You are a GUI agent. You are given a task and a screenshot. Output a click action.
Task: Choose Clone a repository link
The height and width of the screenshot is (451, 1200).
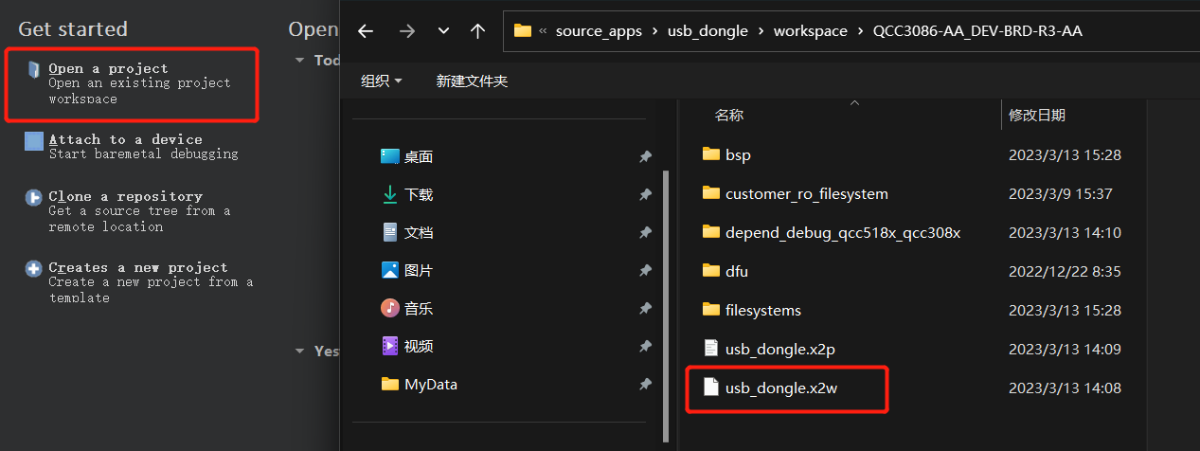point(125,197)
